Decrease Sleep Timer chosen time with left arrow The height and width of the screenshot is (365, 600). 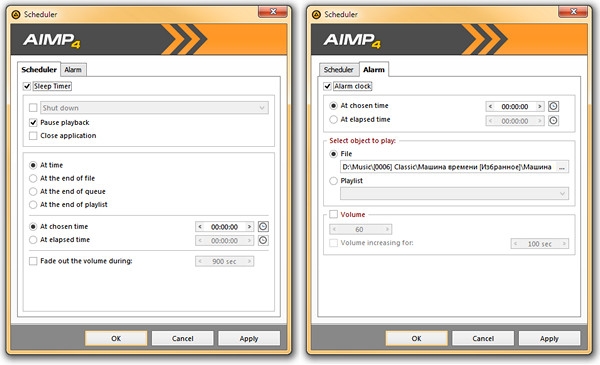point(200,227)
